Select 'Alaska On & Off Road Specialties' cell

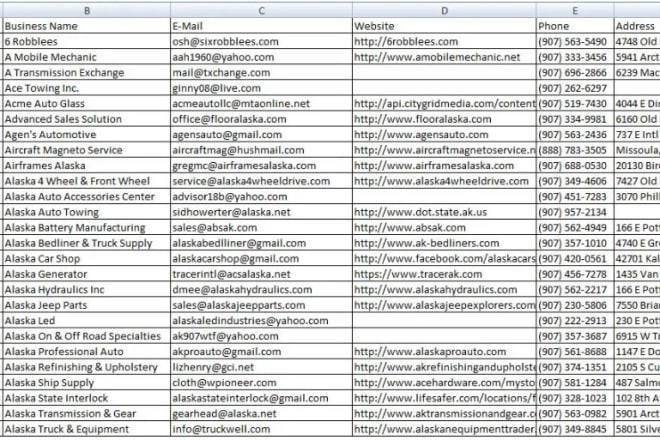coord(87,336)
